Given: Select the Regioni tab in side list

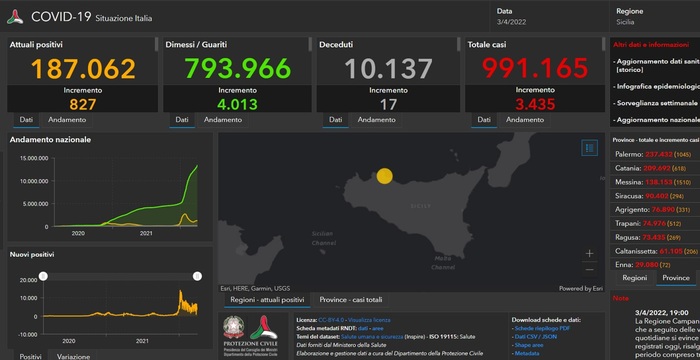Looking at the screenshot, I should click(x=634, y=278).
